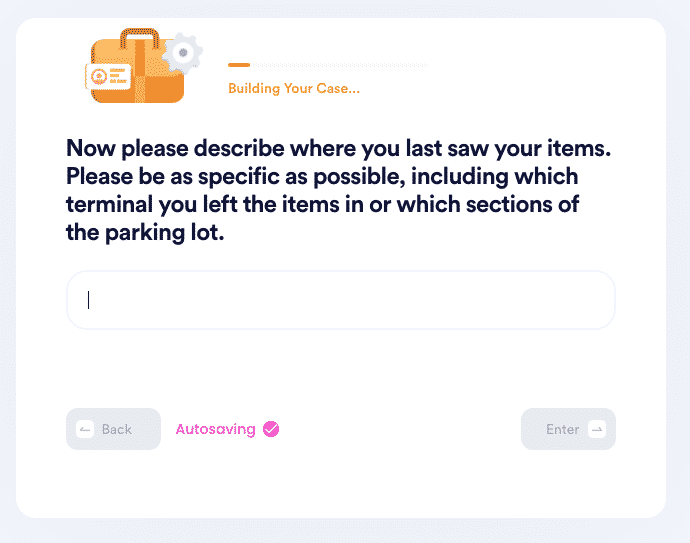Click the ID card badge on the briefcase
The width and height of the screenshot is (690, 543).
coord(108,77)
